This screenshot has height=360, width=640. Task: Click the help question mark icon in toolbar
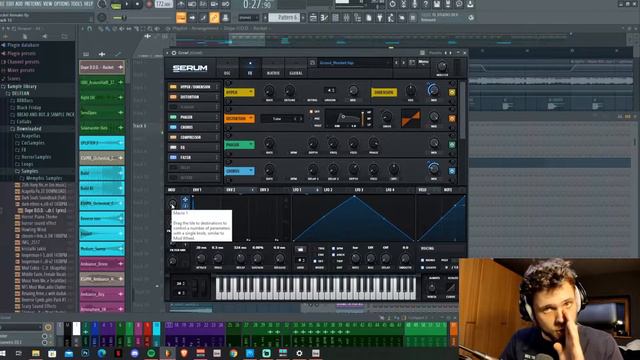pyautogui.click(x=425, y=4)
